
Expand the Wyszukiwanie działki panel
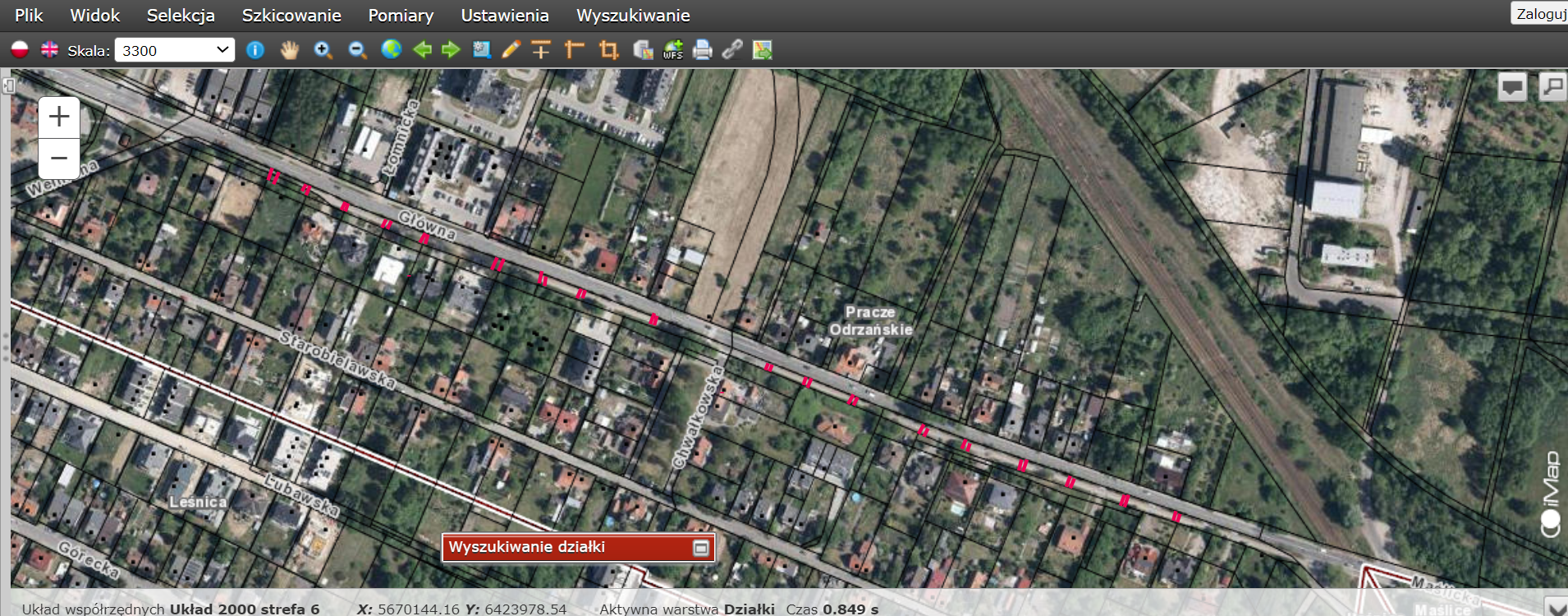click(701, 548)
